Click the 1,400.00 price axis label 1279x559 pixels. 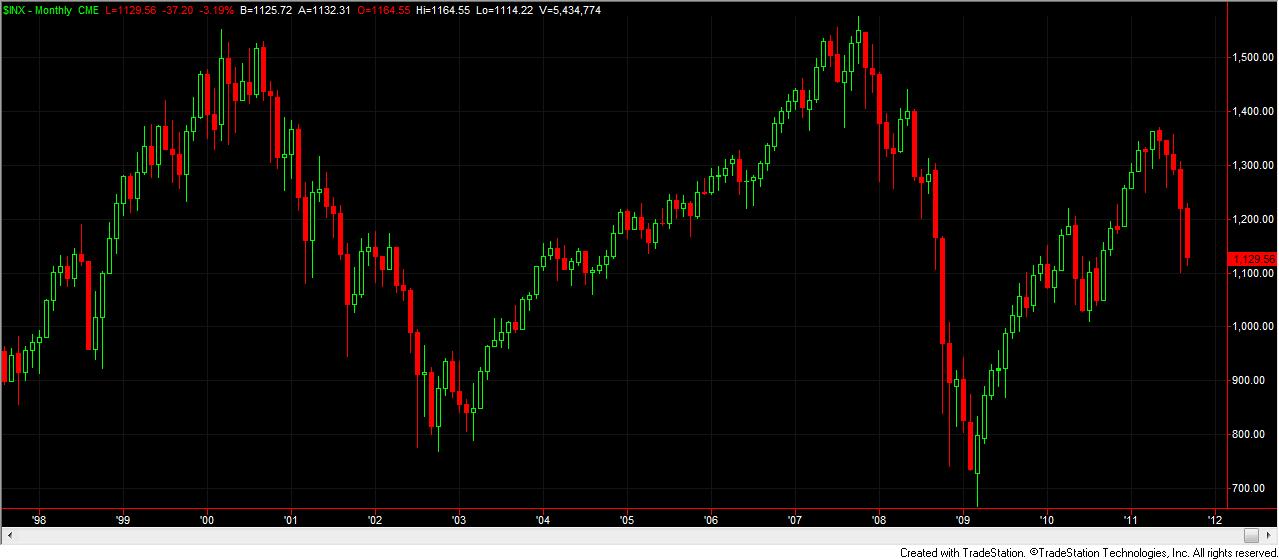point(1254,111)
